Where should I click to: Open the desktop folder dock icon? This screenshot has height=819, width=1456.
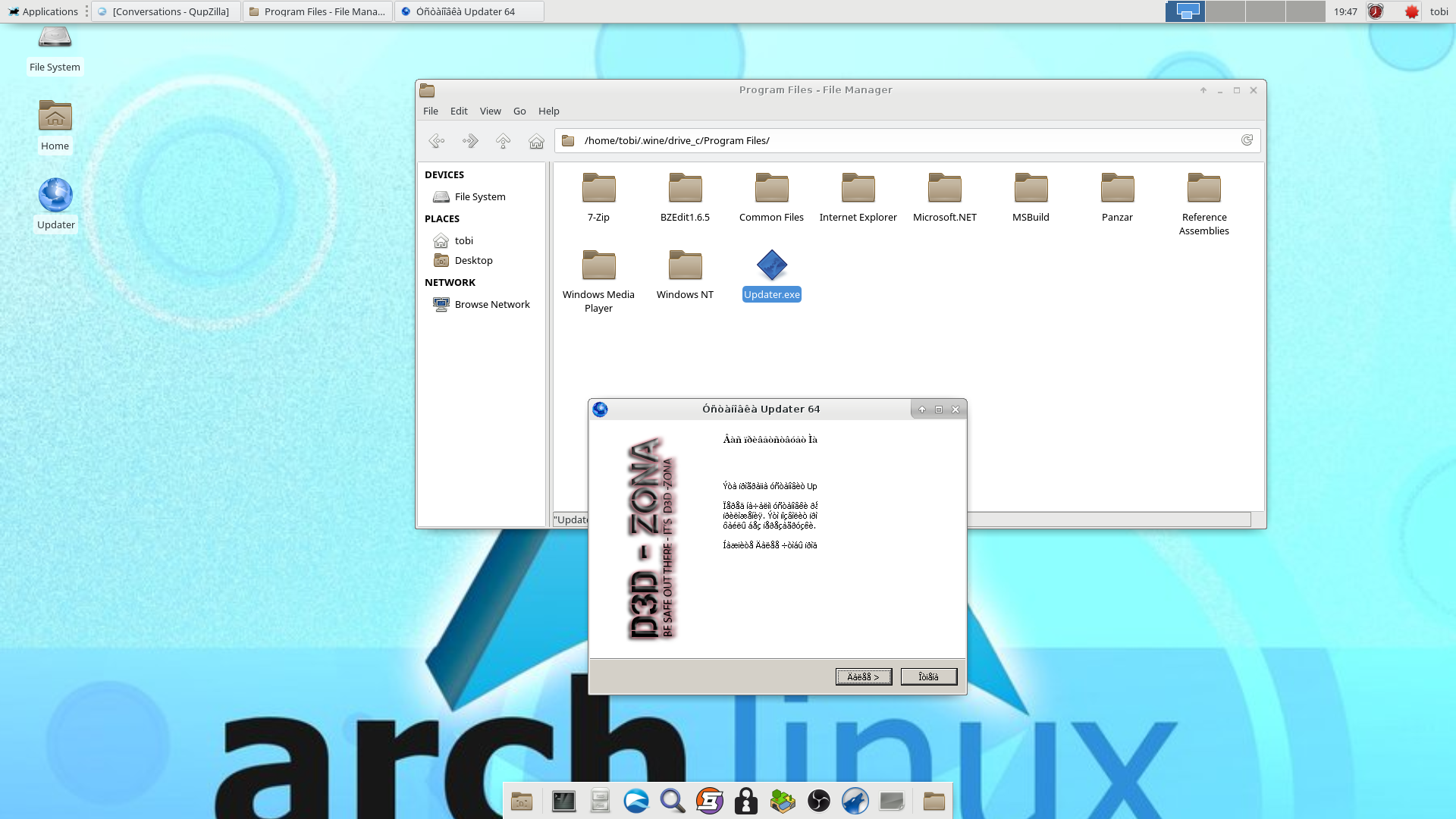tap(522, 801)
